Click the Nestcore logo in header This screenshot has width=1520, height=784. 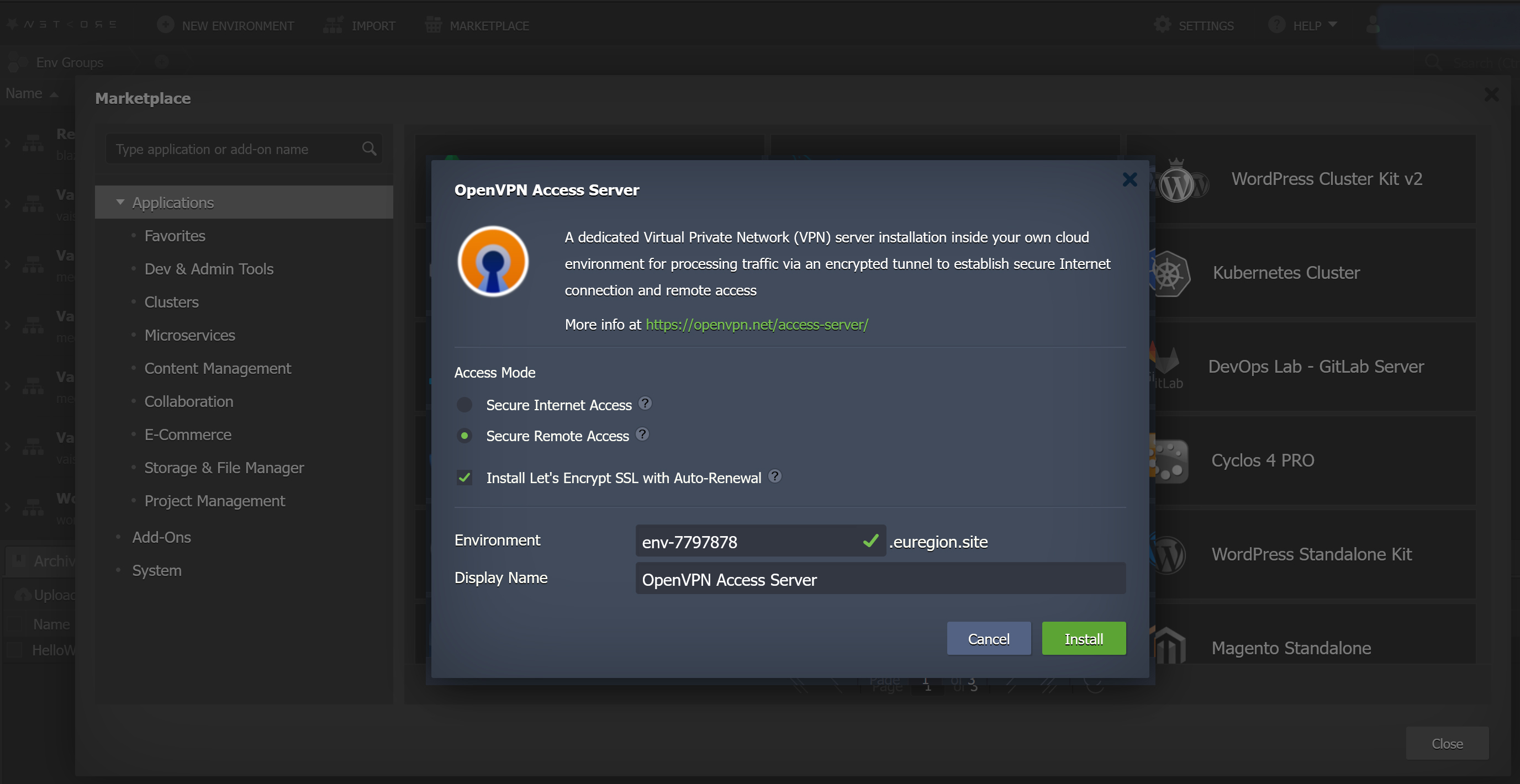[61, 25]
